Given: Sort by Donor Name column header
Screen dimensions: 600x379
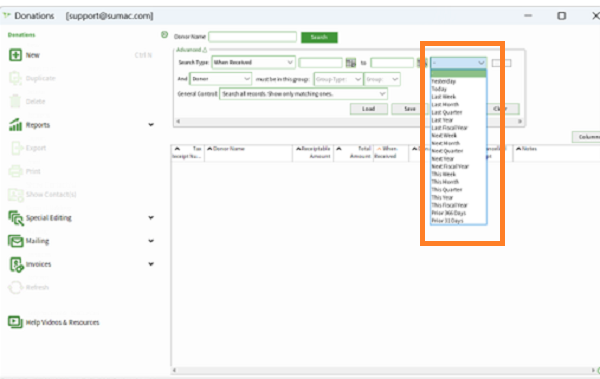Looking at the screenshot, I should (249, 152).
